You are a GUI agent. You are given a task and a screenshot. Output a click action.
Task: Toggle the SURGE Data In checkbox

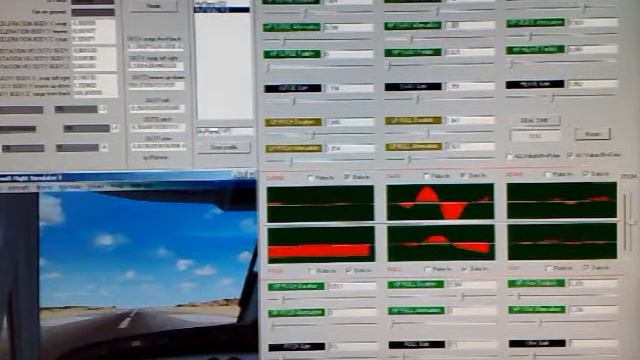(x=347, y=177)
